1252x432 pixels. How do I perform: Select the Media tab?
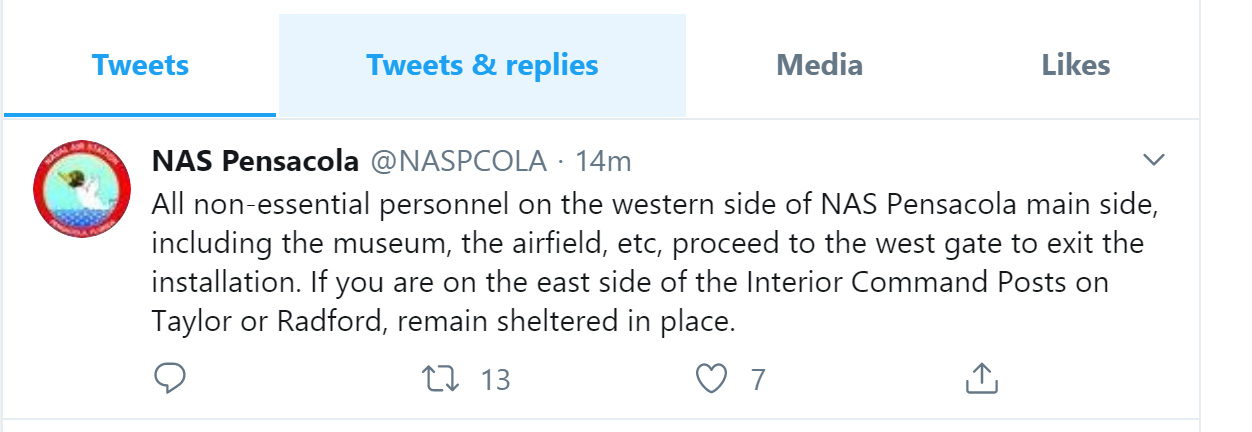click(819, 66)
